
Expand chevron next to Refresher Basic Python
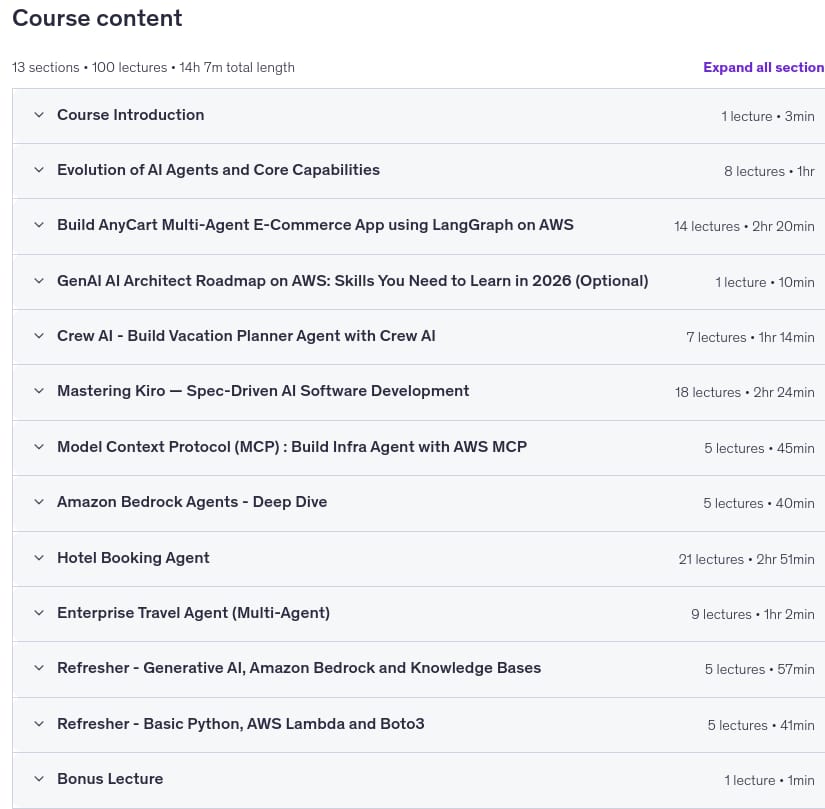[x=39, y=724]
